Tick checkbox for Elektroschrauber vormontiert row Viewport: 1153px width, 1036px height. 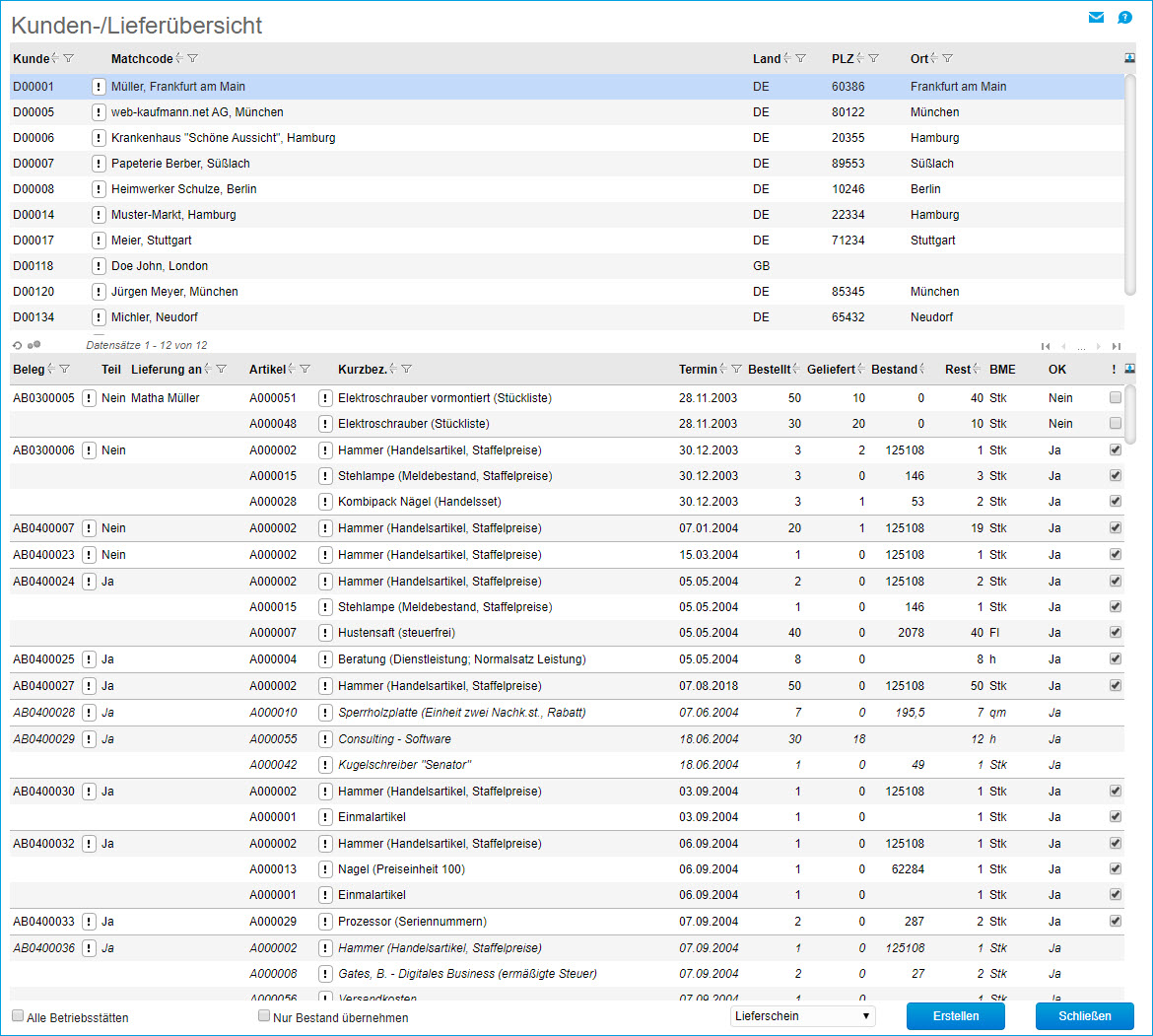(x=1116, y=398)
